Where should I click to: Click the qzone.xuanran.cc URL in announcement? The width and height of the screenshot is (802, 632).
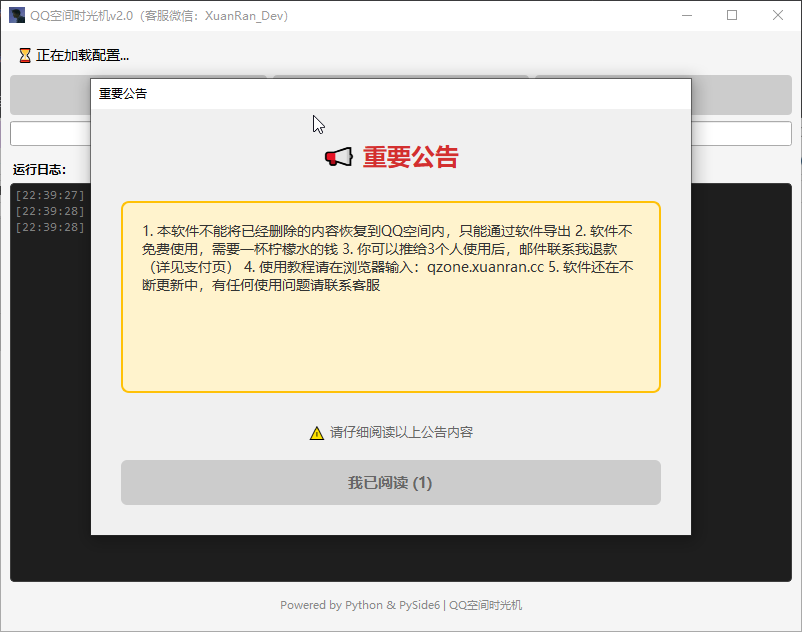(x=485, y=268)
